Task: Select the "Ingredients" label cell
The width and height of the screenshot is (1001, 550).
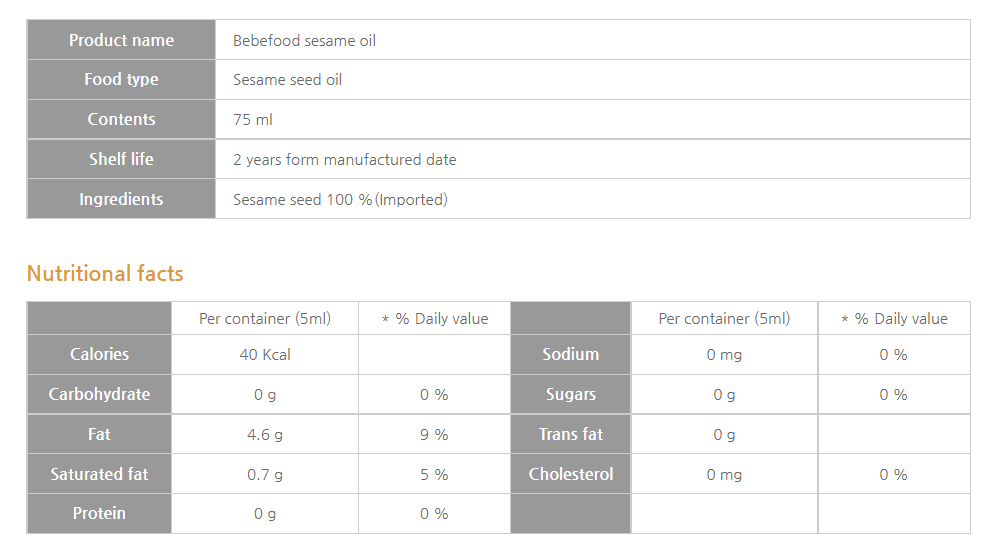Action: click(x=121, y=199)
